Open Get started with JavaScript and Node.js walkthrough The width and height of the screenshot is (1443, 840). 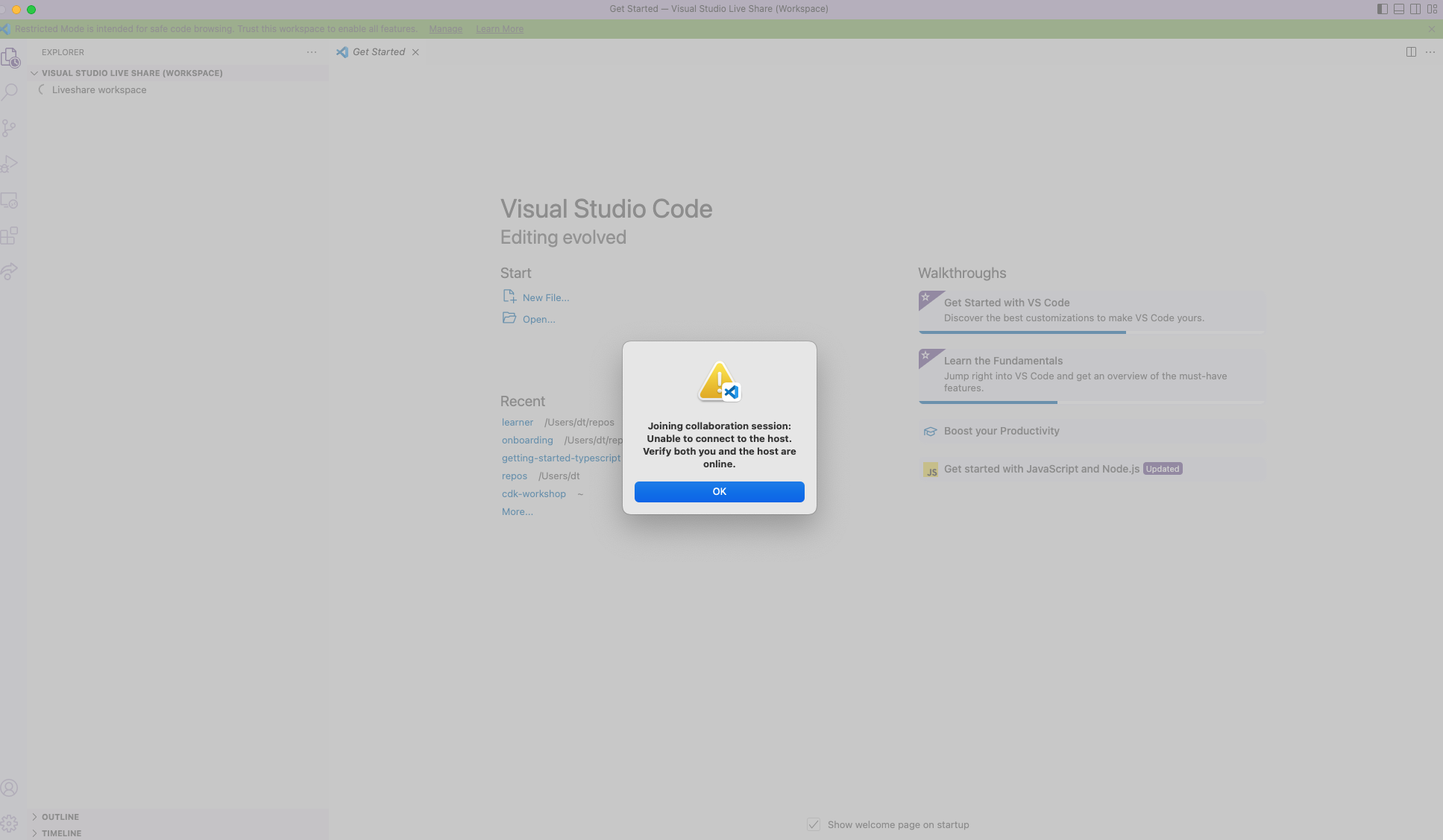click(x=1092, y=469)
